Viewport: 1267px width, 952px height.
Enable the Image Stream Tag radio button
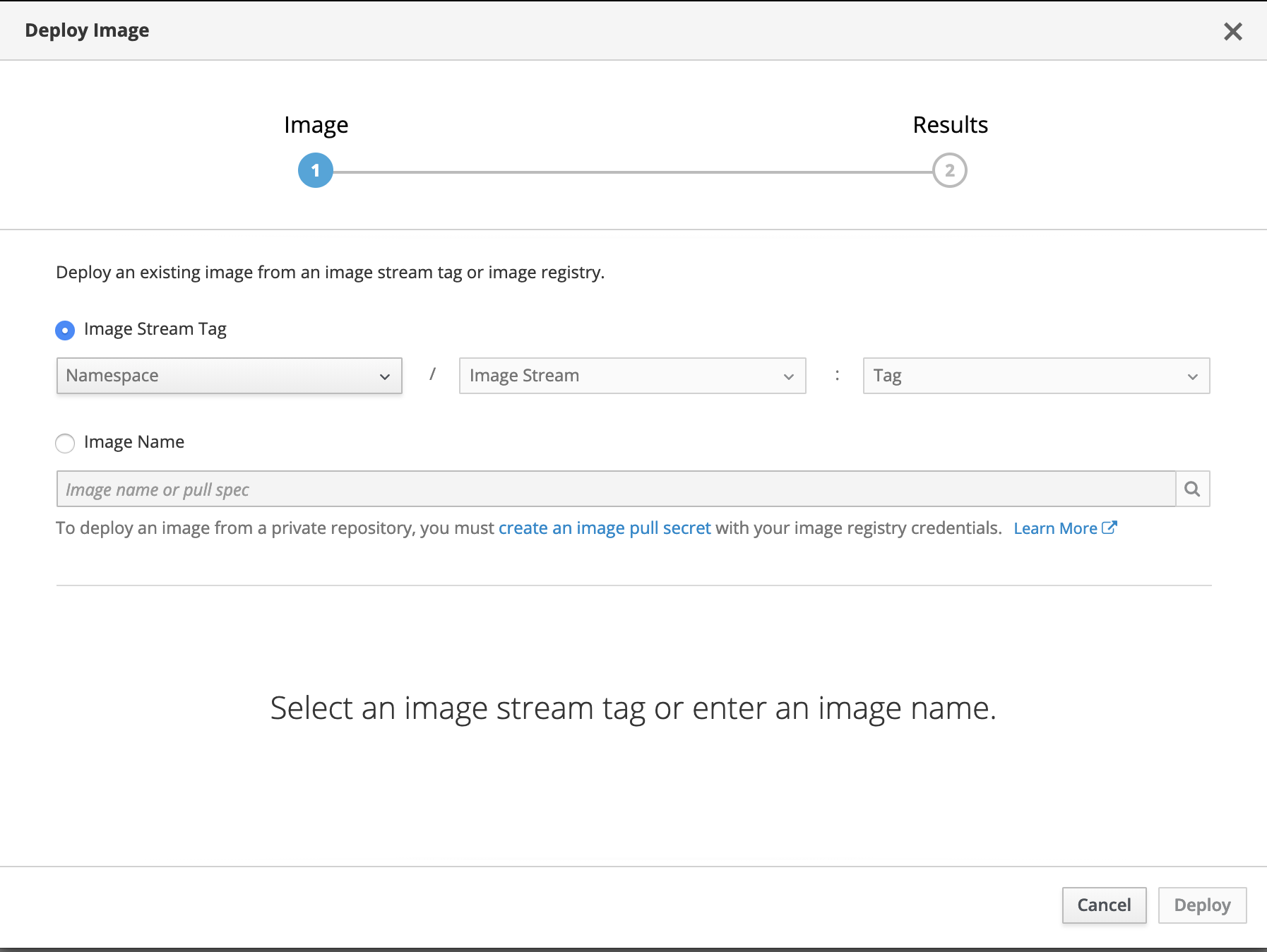tap(65, 330)
